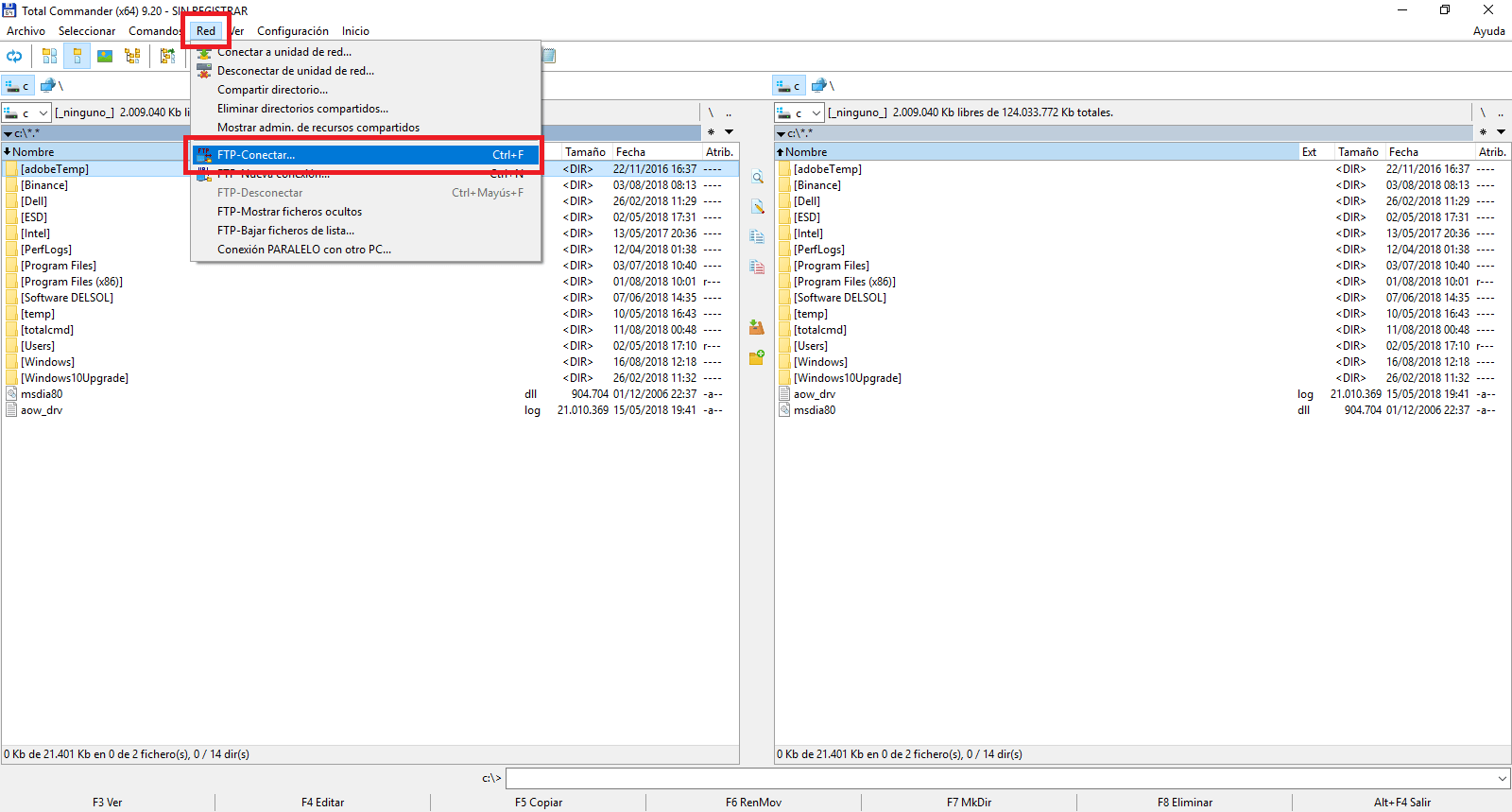Open left panel c:\*.* path arrow

(8, 134)
